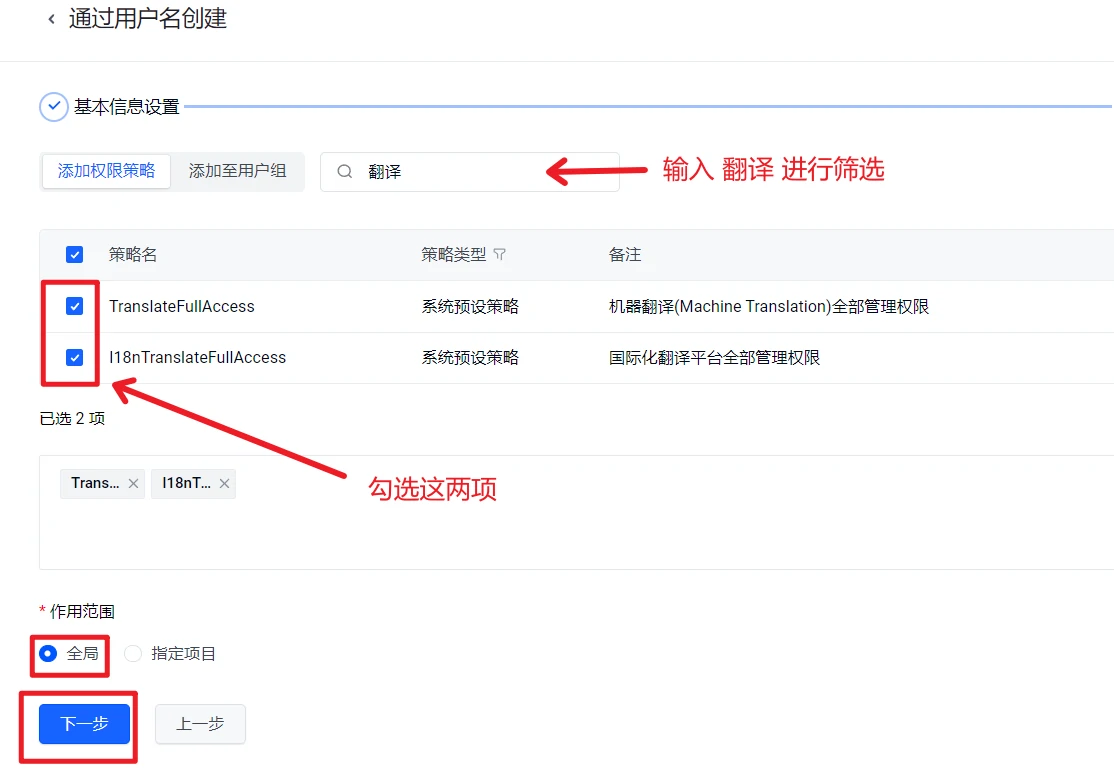
Task: Select the 全局 radio button
Action: 48,654
